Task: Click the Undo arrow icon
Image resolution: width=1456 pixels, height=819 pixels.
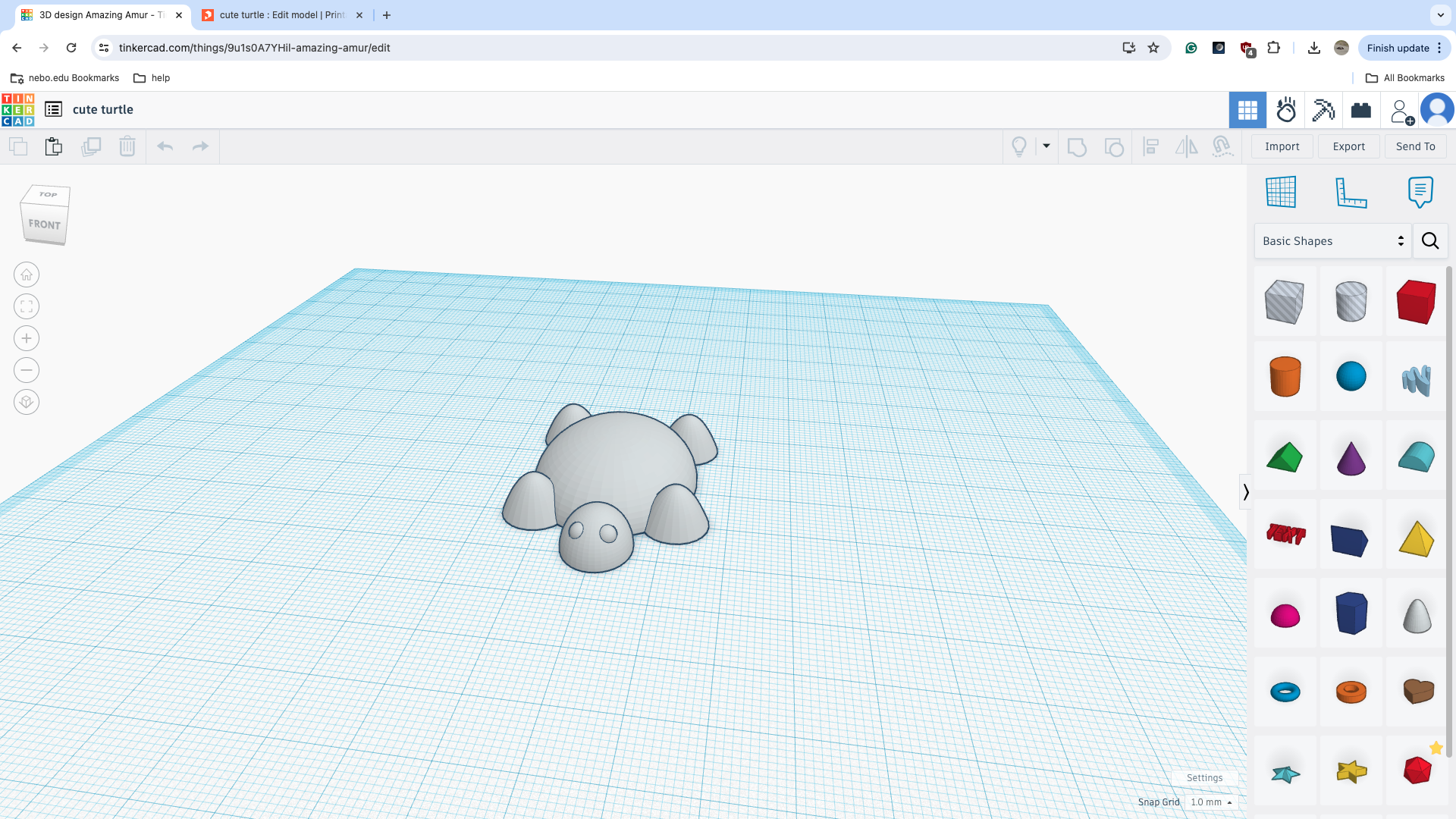Action: (165, 146)
